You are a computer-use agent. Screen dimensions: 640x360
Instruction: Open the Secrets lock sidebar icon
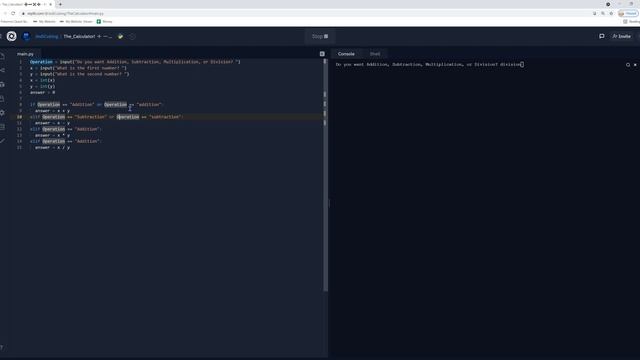(x=2, y=99)
